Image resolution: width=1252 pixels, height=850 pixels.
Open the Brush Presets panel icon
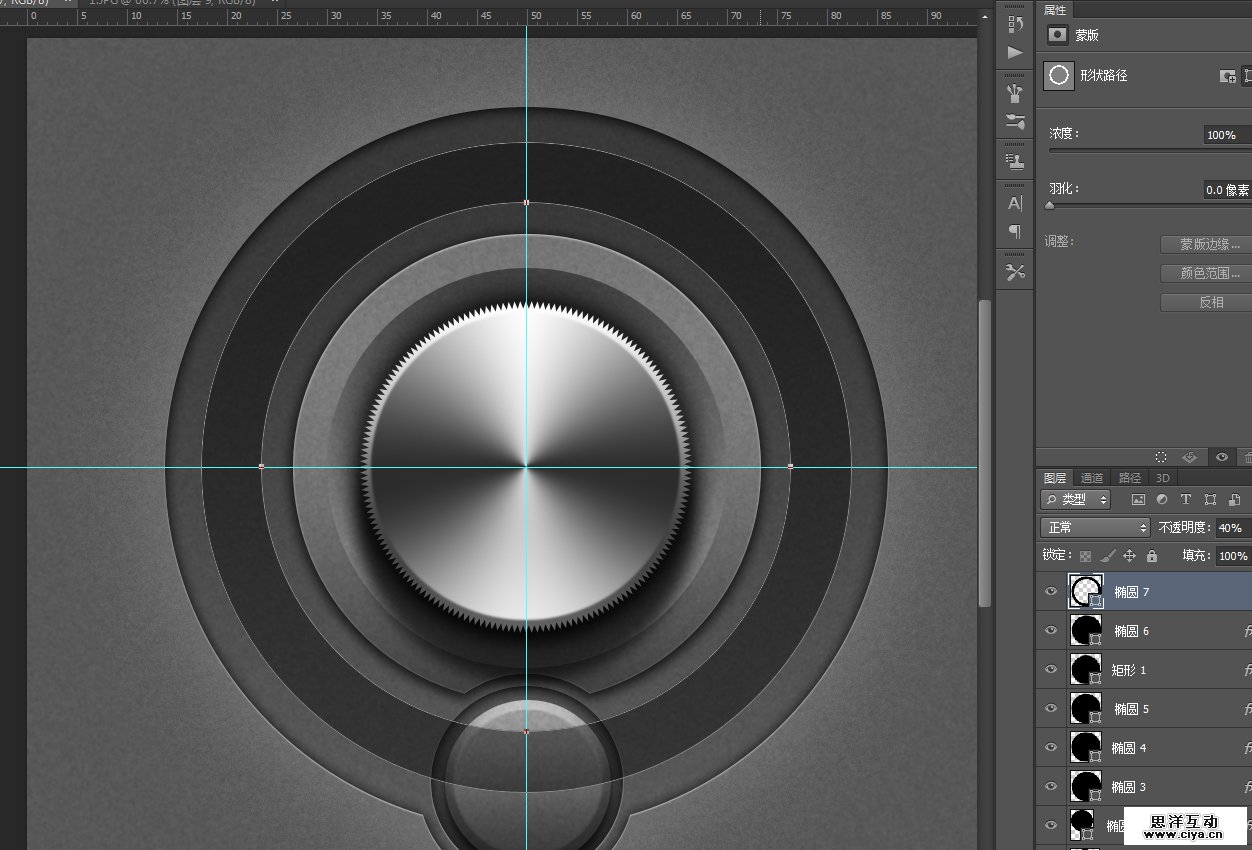point(1015,94)
